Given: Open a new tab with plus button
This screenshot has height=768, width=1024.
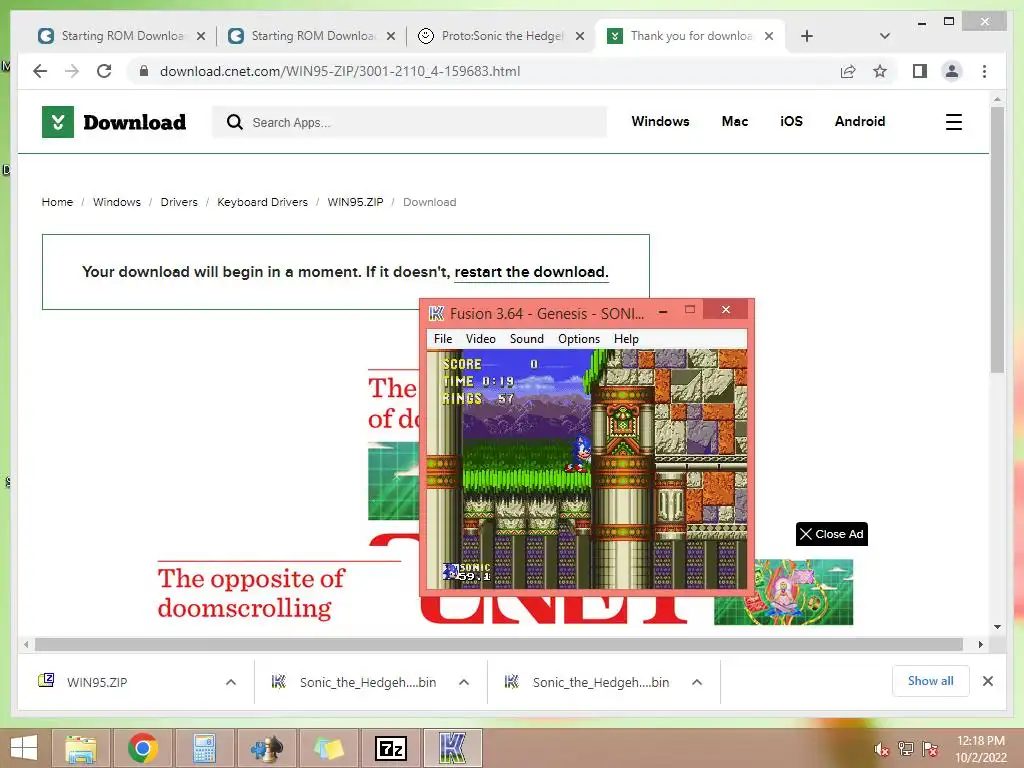Looking at the screenshot, I should 807,36.
